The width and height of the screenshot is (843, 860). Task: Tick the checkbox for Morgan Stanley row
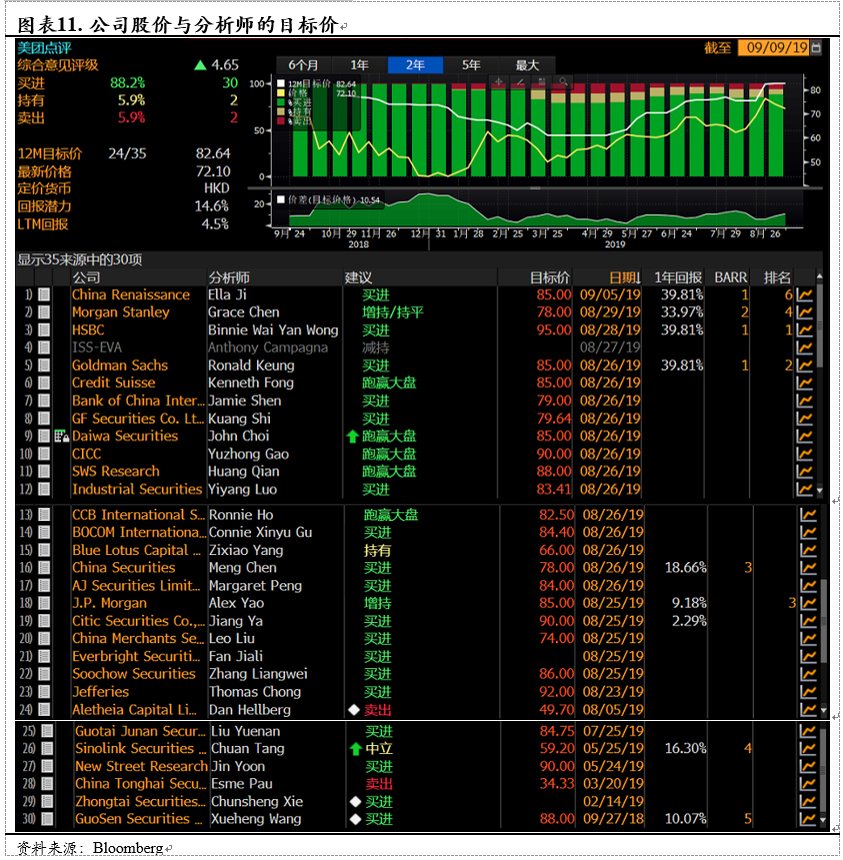(x=44, y=313)
